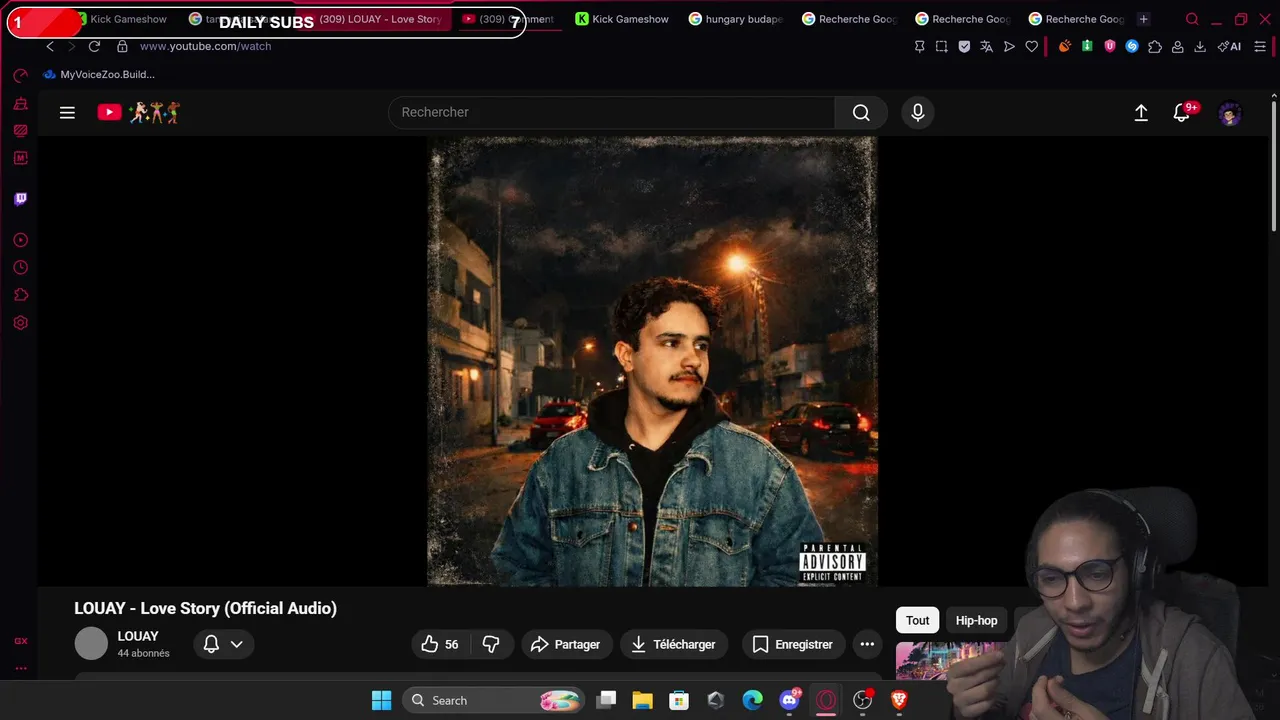Open YouTube notifications bell with 9+ badge
Image resolution: width=1280 pixels, height=720 pixels.
[1183, 112]
